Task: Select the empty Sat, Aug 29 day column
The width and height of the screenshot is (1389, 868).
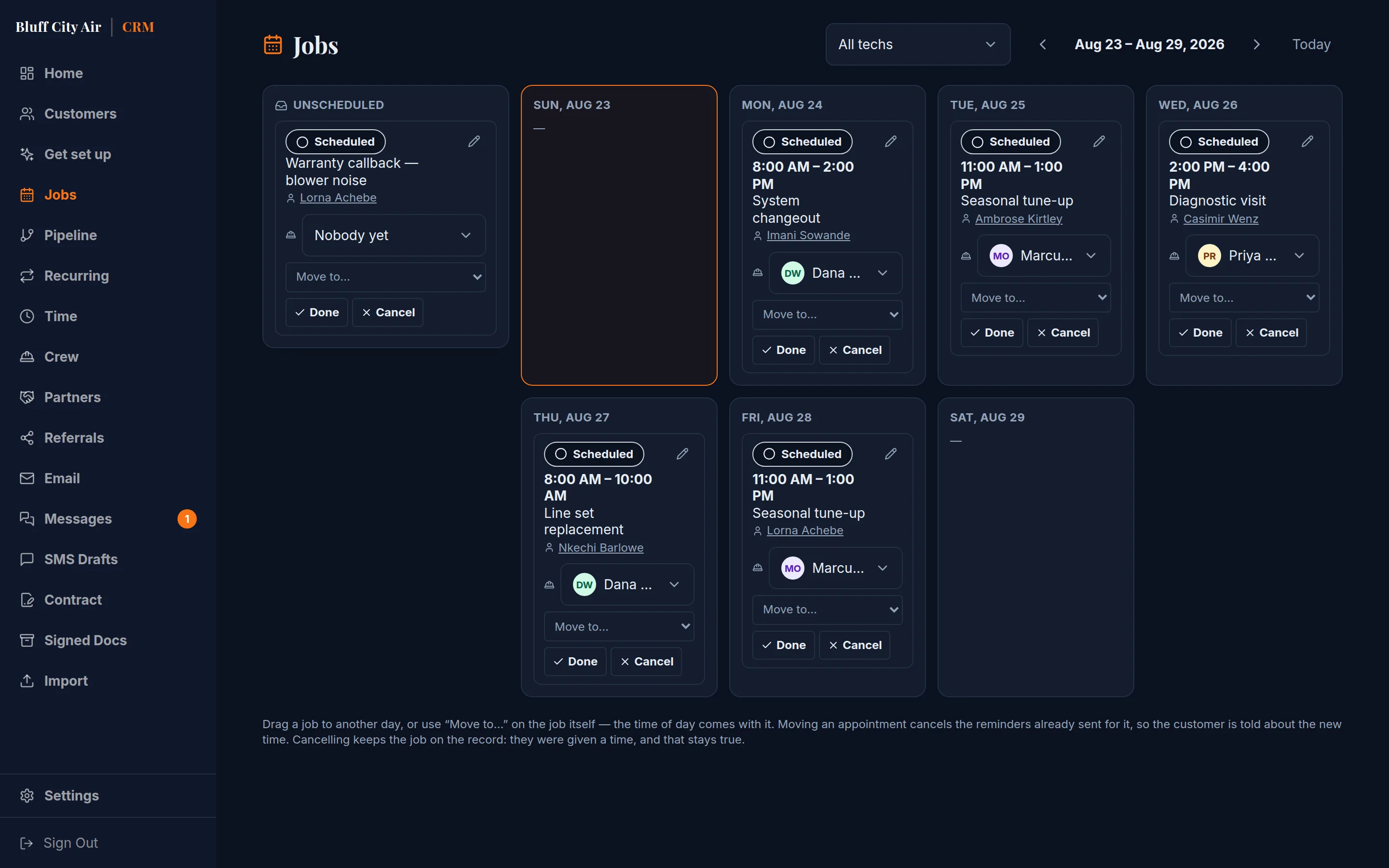Action: click(1035, 547)
